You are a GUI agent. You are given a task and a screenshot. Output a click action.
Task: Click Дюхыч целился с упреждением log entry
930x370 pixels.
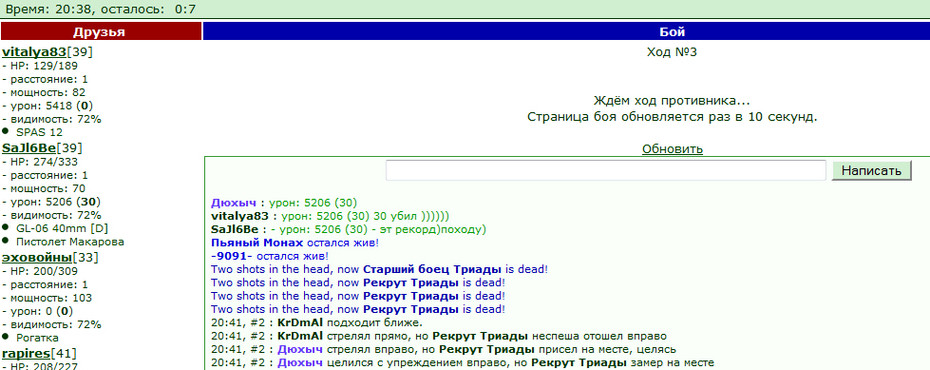[x=463, y=363]
